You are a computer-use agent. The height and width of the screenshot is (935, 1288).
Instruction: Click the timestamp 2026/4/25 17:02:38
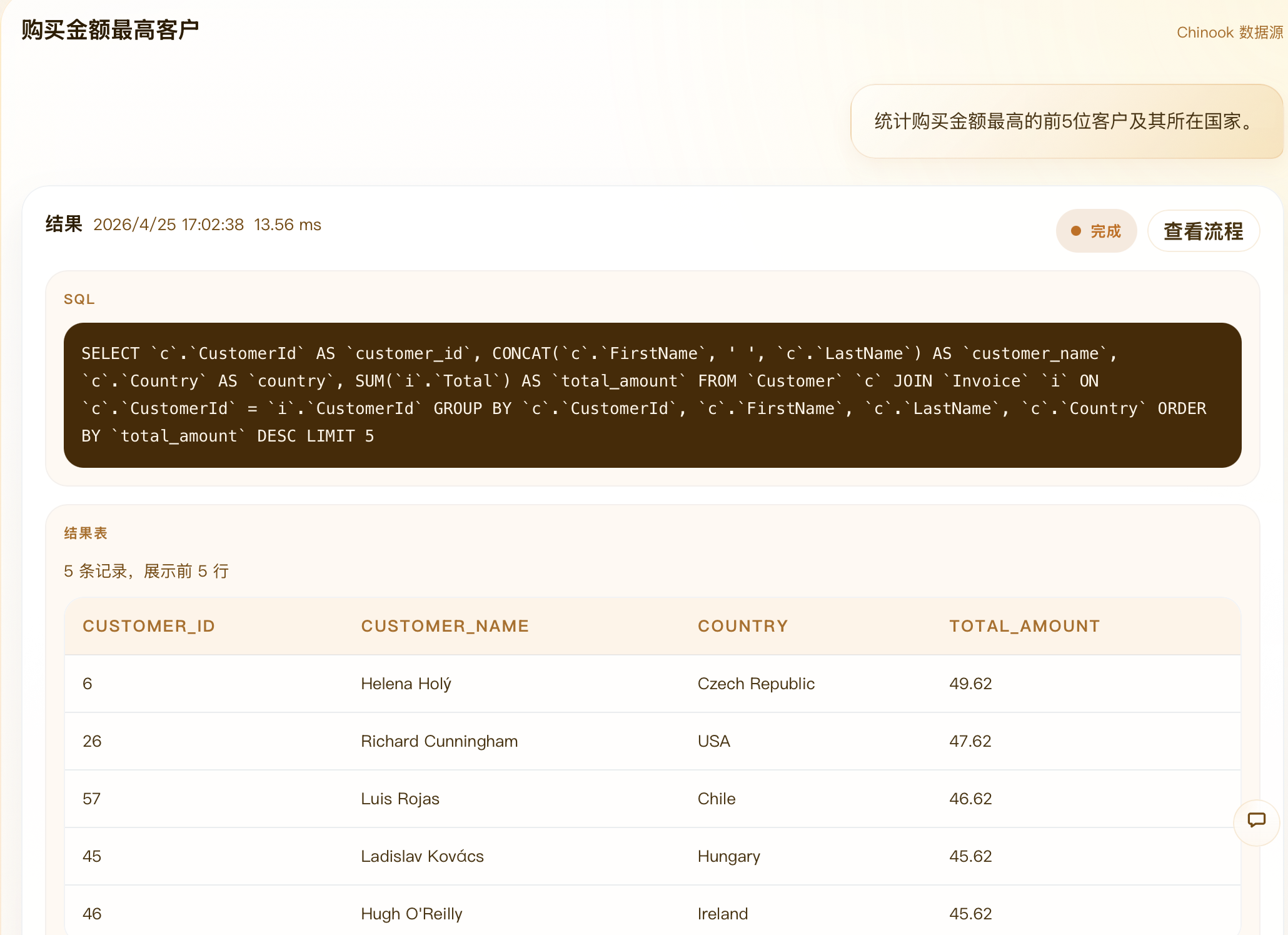168,225
